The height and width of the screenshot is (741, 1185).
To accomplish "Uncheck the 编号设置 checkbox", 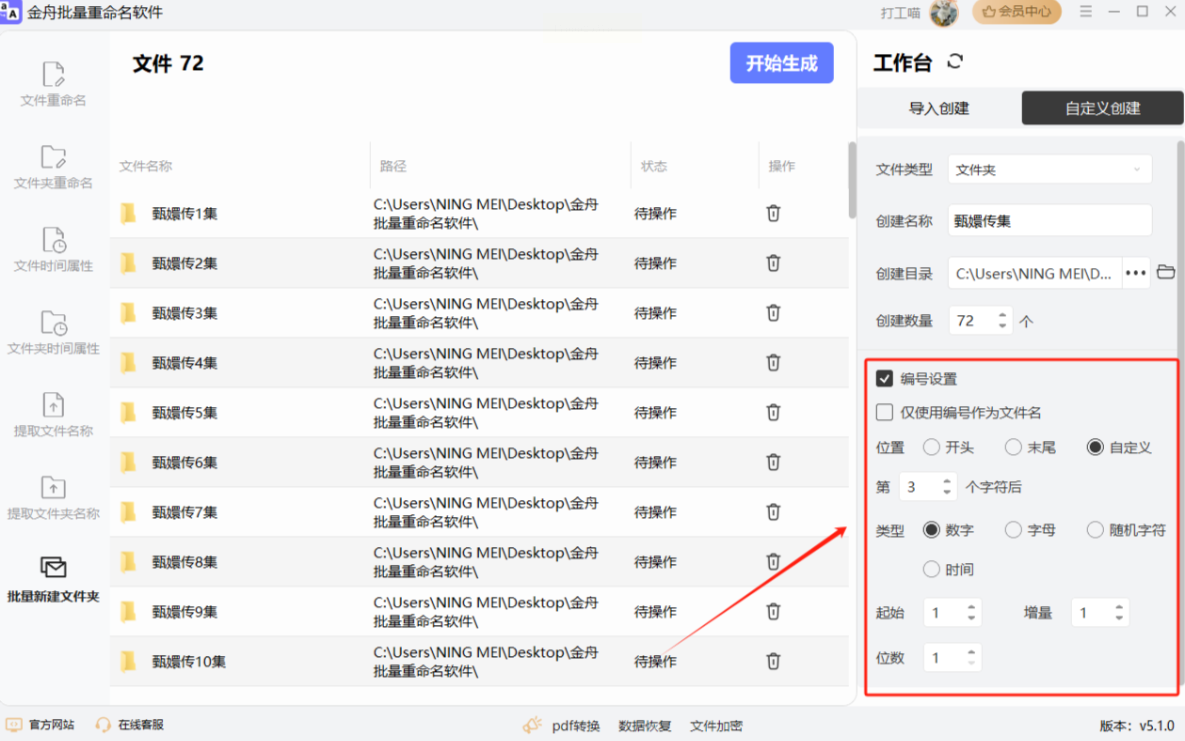I will point(884,379).
